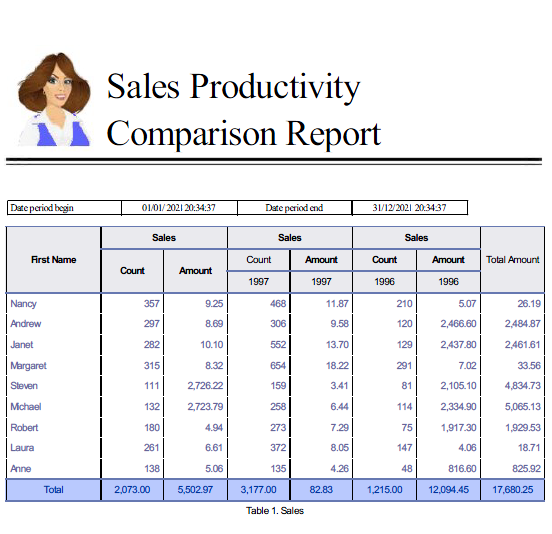The height and width of the screenshot is (534, 552).
Task: Click the saleswoman avatar image
Action: (x=54, y=99)
